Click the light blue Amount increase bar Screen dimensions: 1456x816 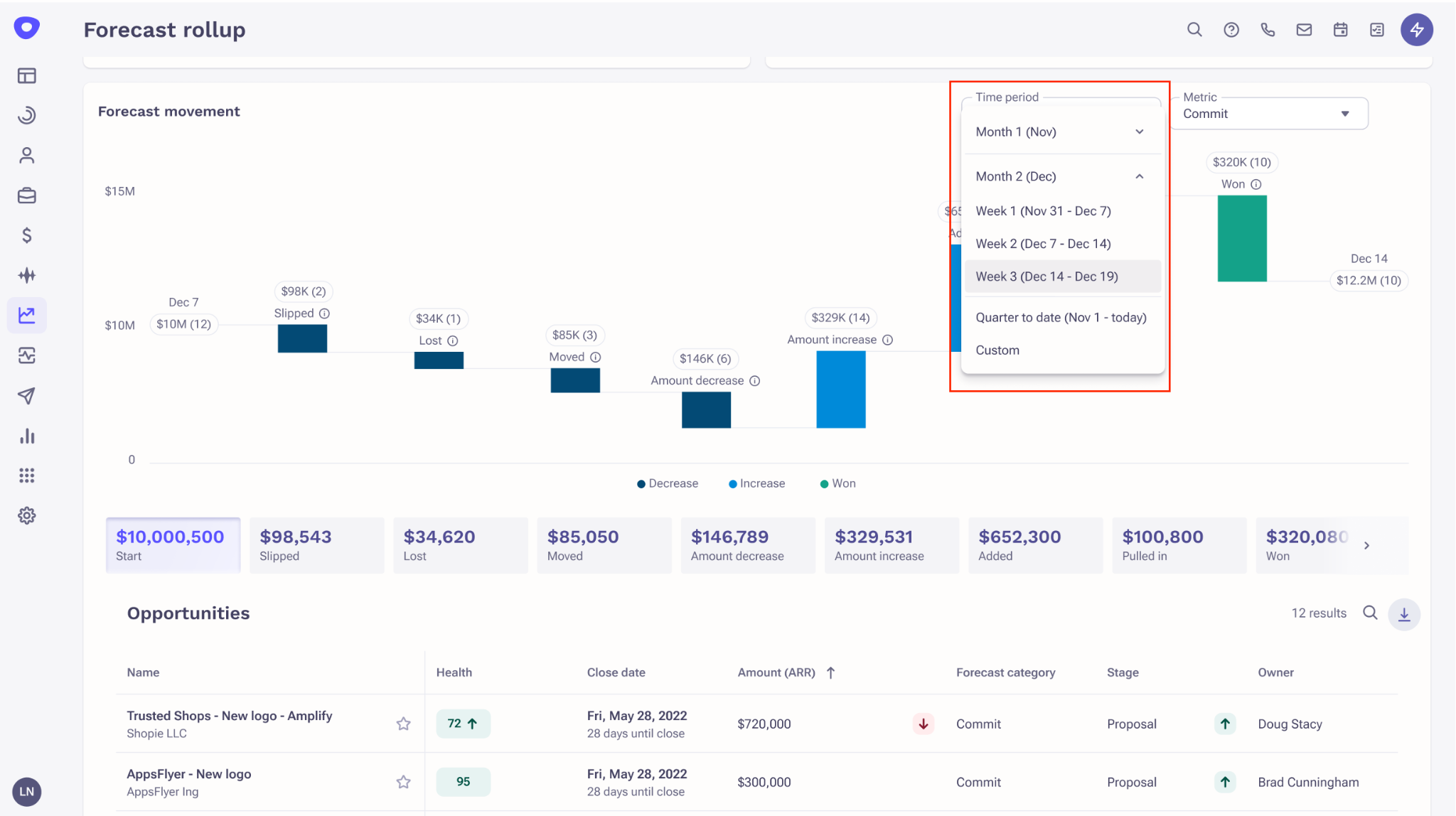pyautogui.click(x=840, y=390)
